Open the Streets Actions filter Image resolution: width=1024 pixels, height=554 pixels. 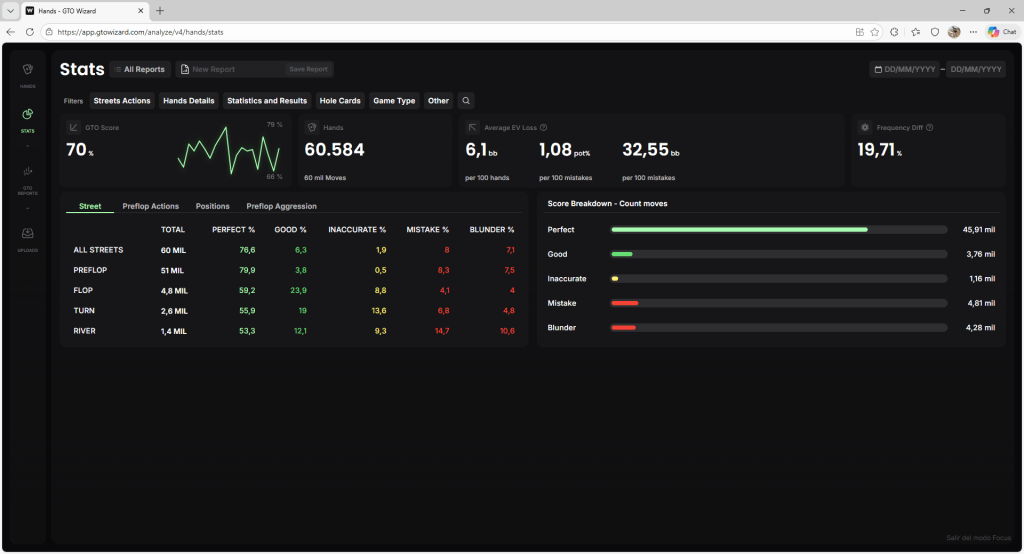[x=122, y=101]
